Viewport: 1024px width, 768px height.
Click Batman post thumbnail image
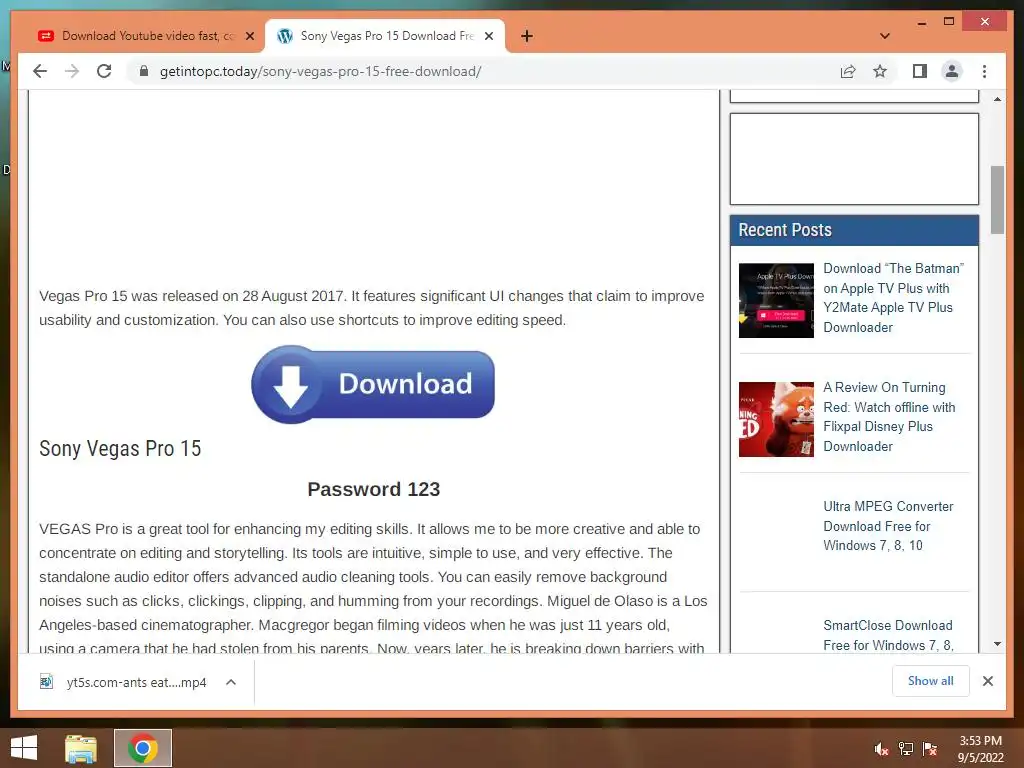coord(776,300)
